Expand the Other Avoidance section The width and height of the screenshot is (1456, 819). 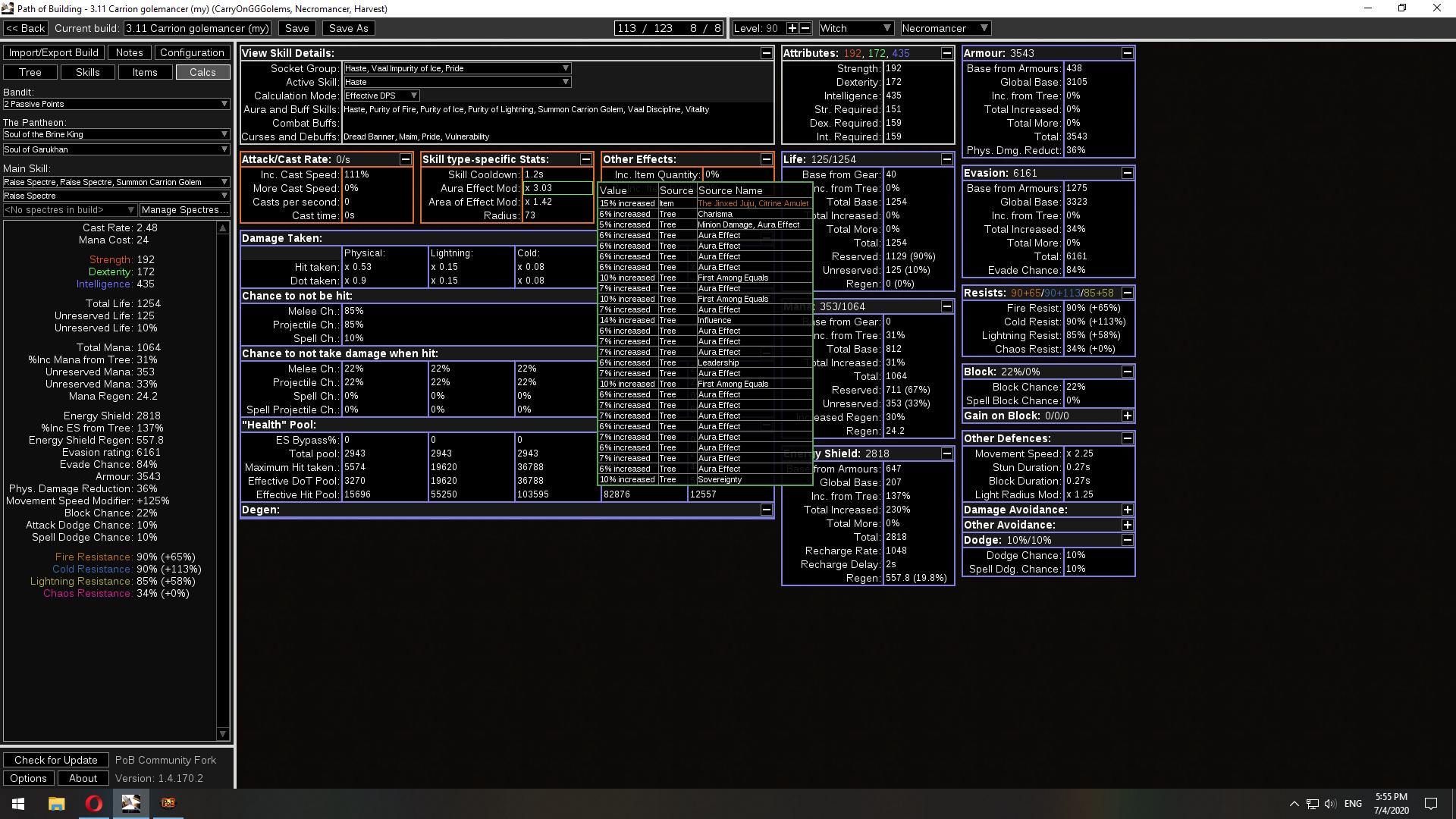click(1127, 525)
